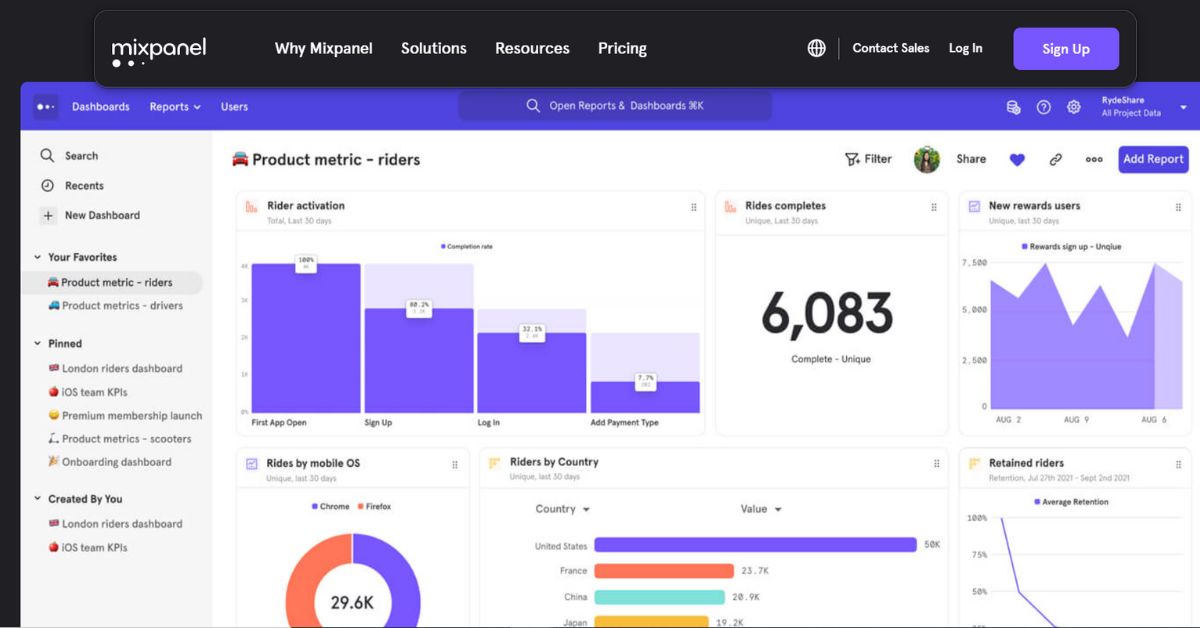Viewport: 1200px width, 628px height.
Task: Click the New Dashboard plus icon
Action: point(47,215)
